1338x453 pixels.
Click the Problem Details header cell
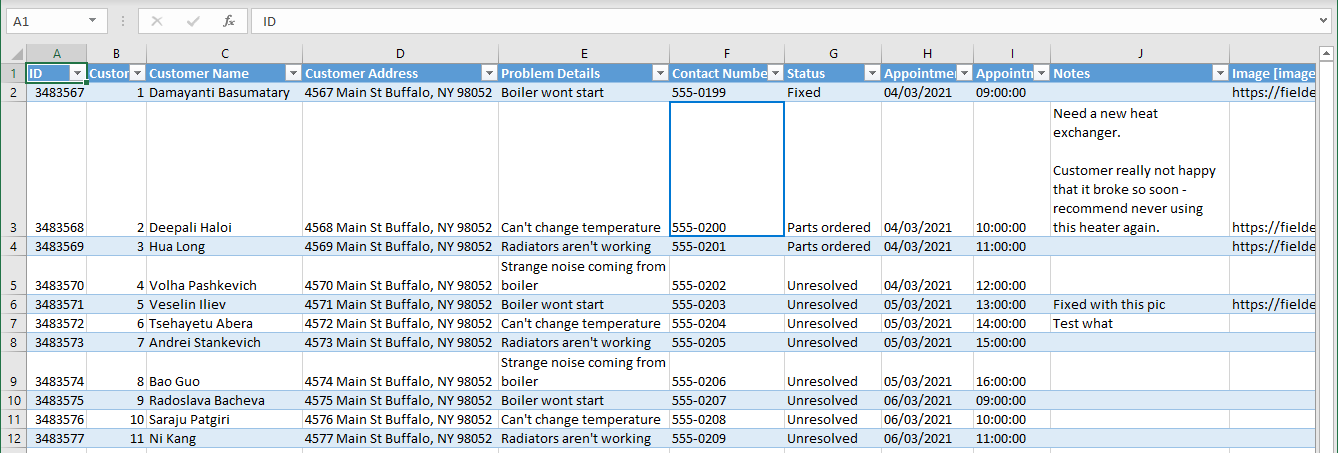coord(584,73)
